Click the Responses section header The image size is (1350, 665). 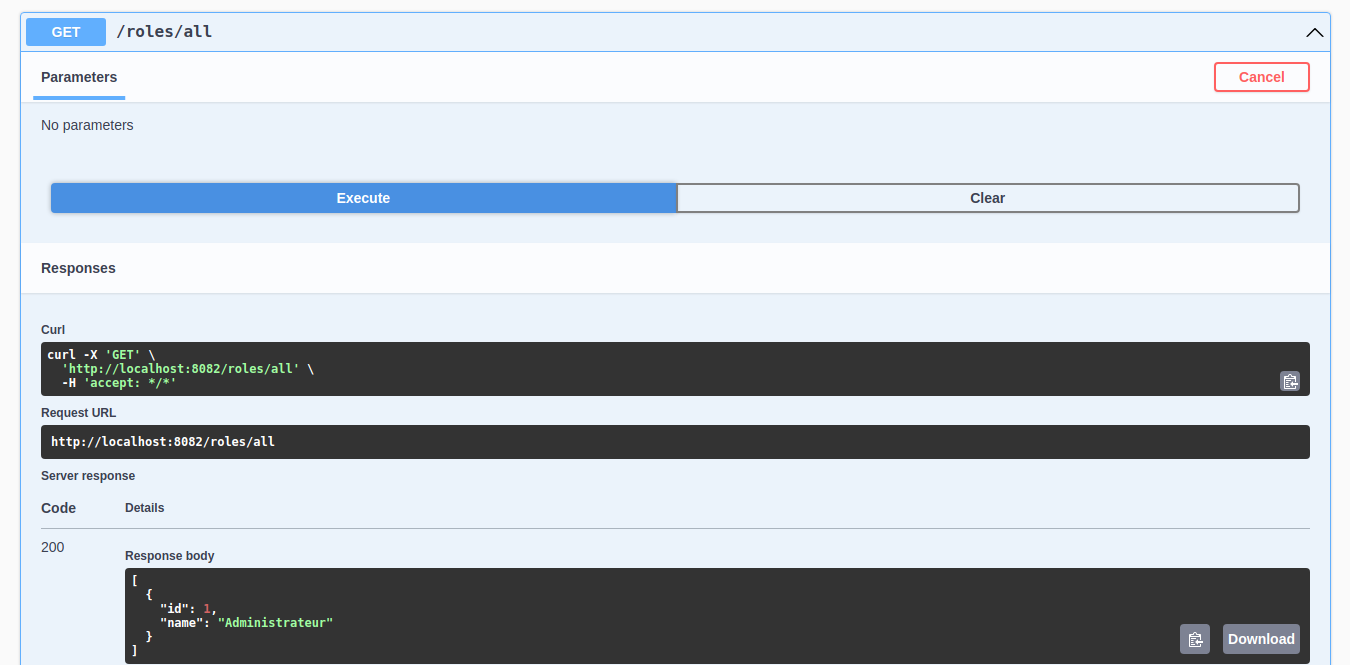point(78,268)
